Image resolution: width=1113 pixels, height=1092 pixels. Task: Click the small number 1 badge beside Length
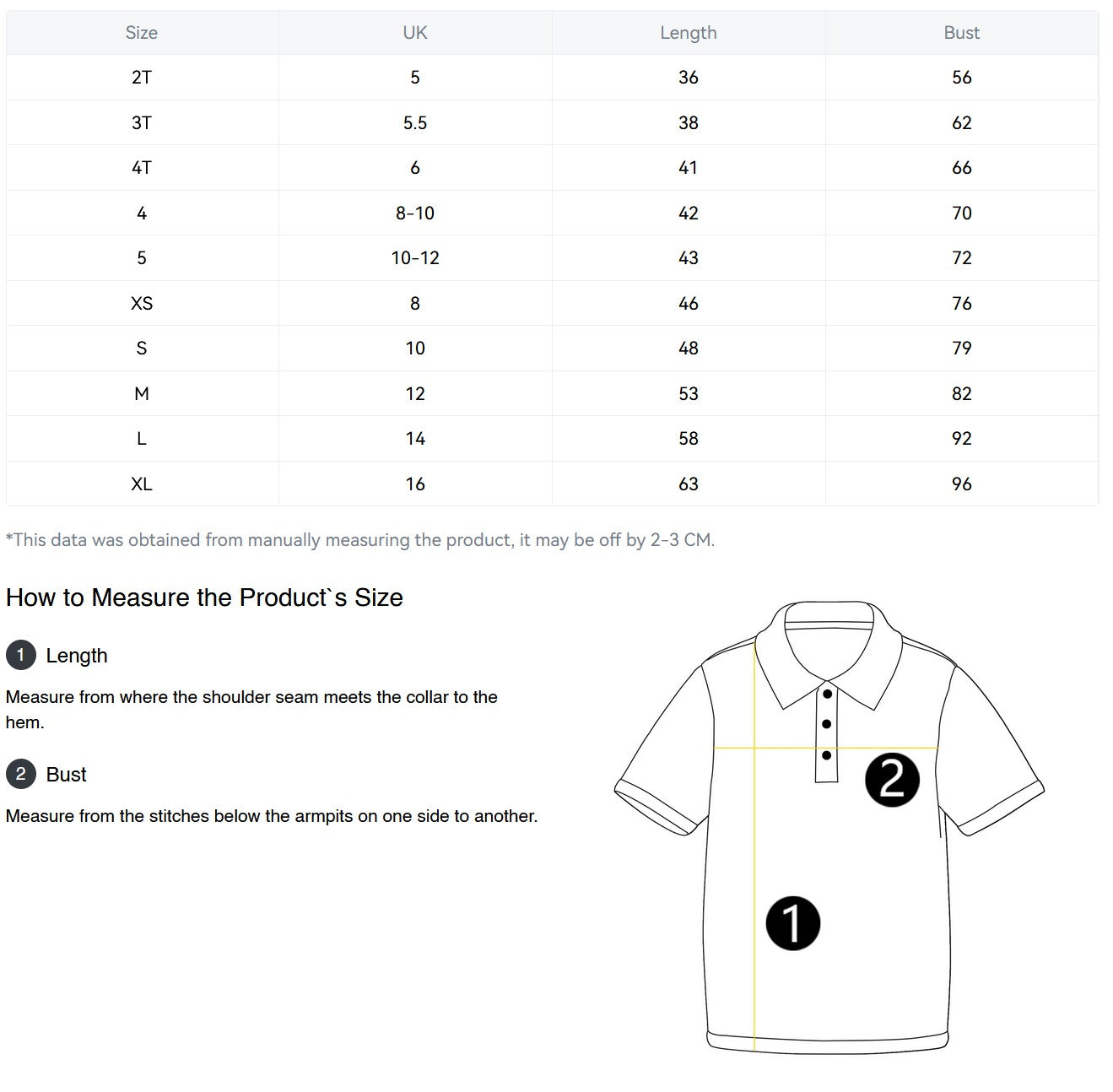coord(21,655)
